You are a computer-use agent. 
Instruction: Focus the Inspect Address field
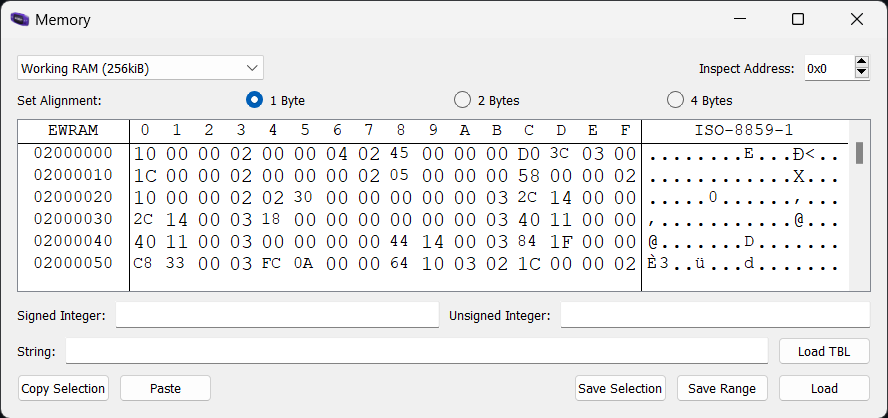(826, 68)
